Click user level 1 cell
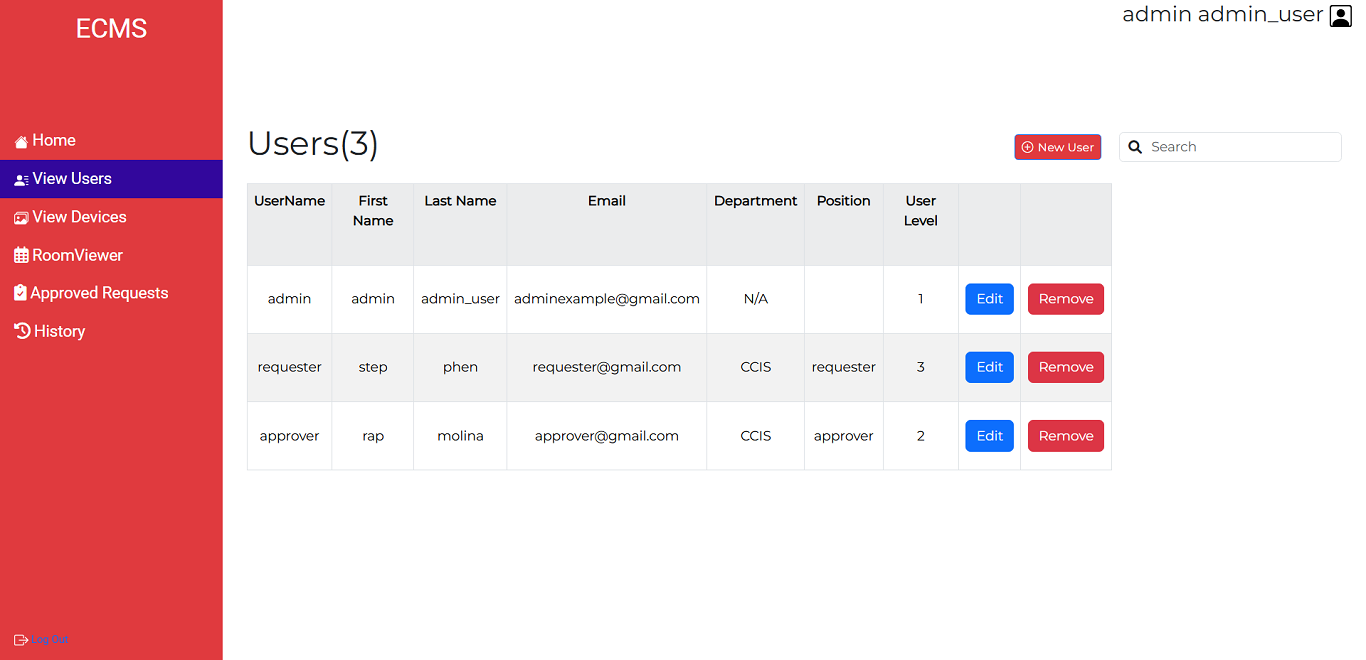 point(921,299)
